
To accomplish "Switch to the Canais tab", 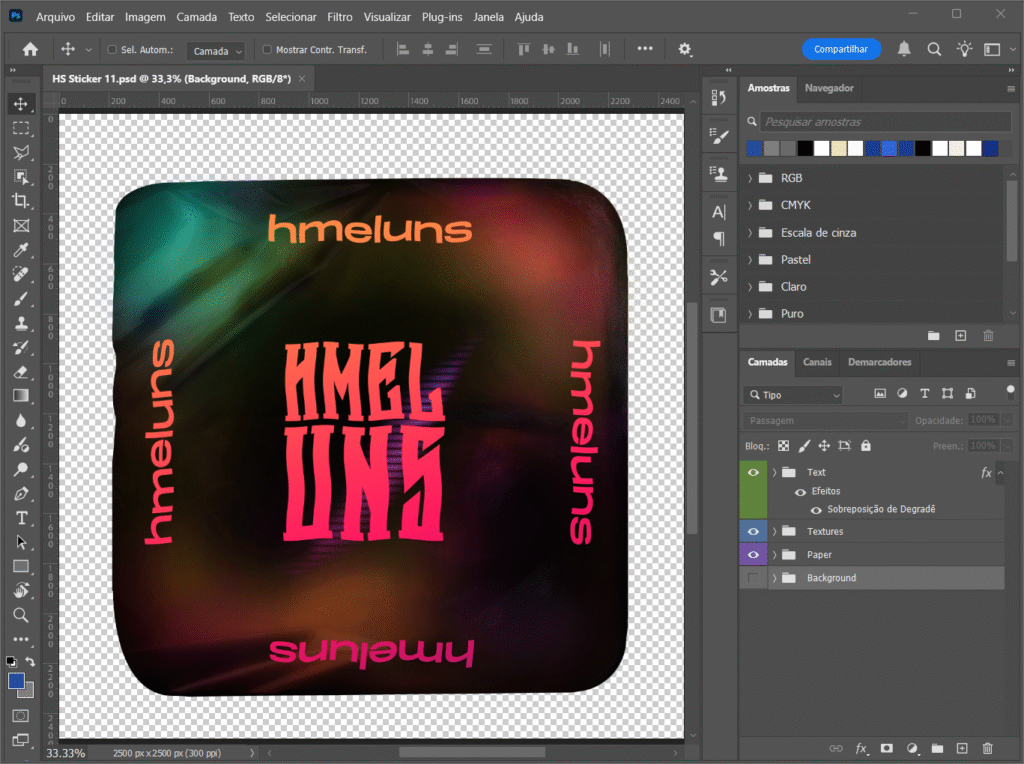I will [x=817, y=362].
